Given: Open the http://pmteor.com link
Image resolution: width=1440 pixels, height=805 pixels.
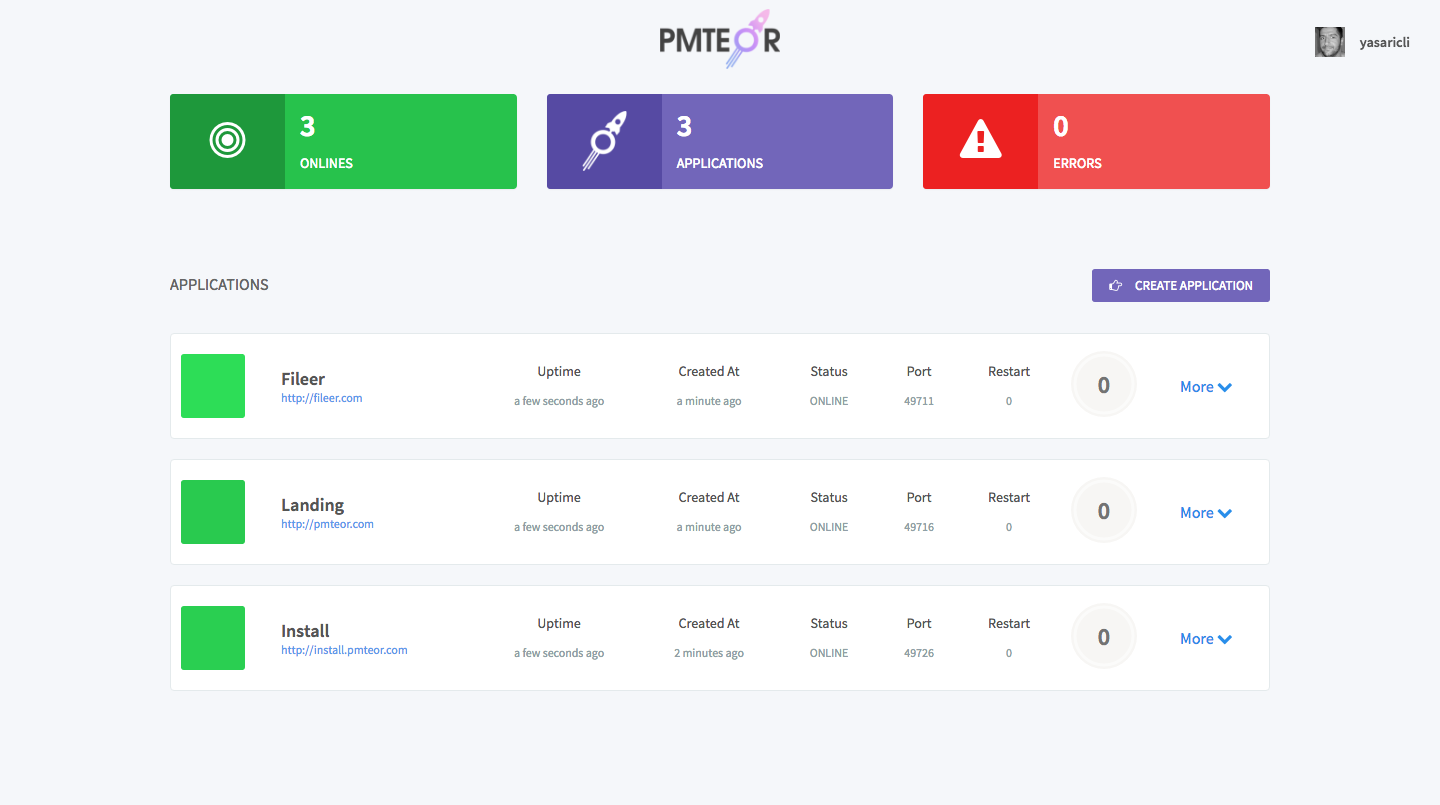Looking at the screenshot, I should [327, 524].
